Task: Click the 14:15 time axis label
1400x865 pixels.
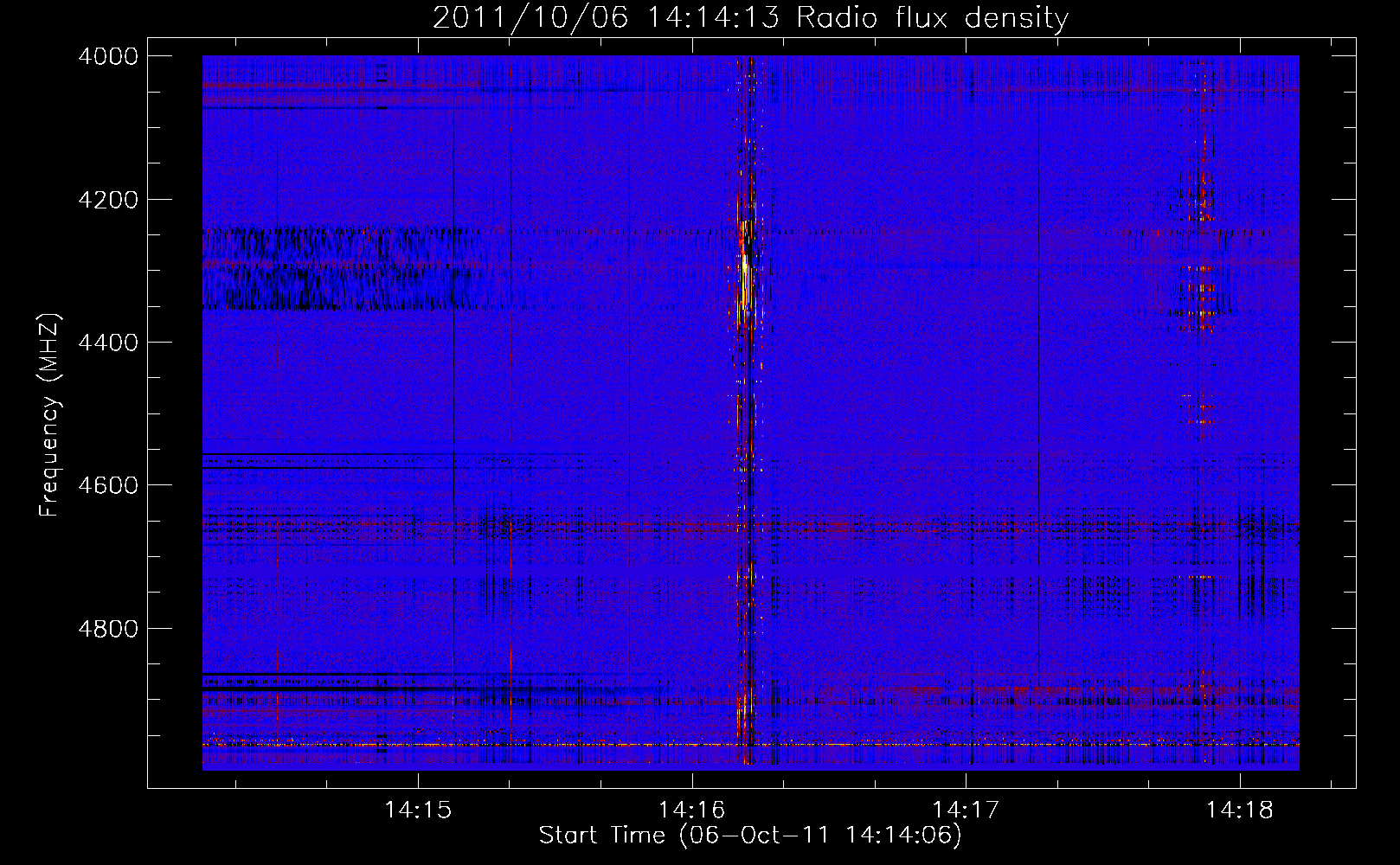Action: (x=418, y=810)
